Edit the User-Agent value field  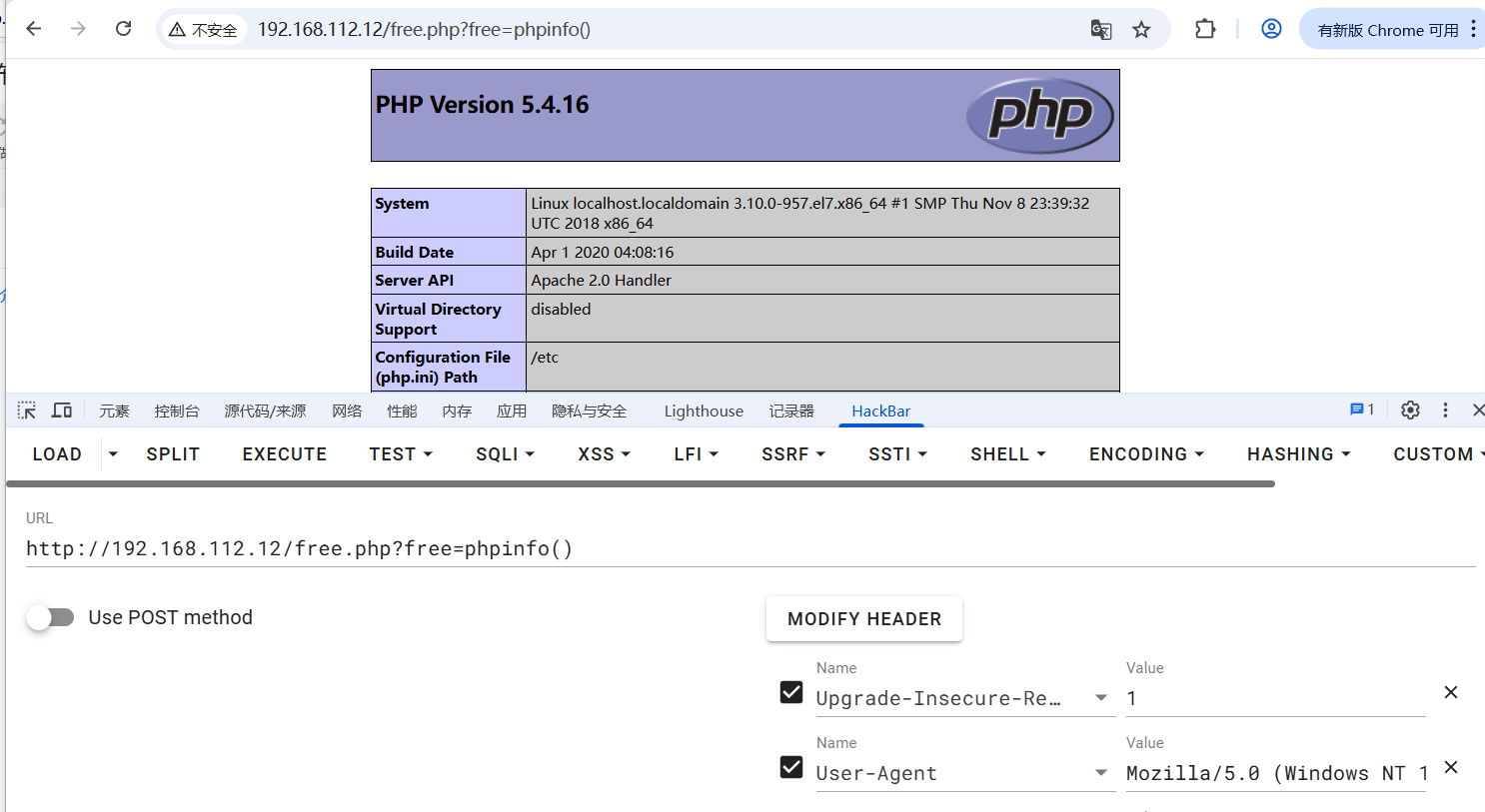1275,773
